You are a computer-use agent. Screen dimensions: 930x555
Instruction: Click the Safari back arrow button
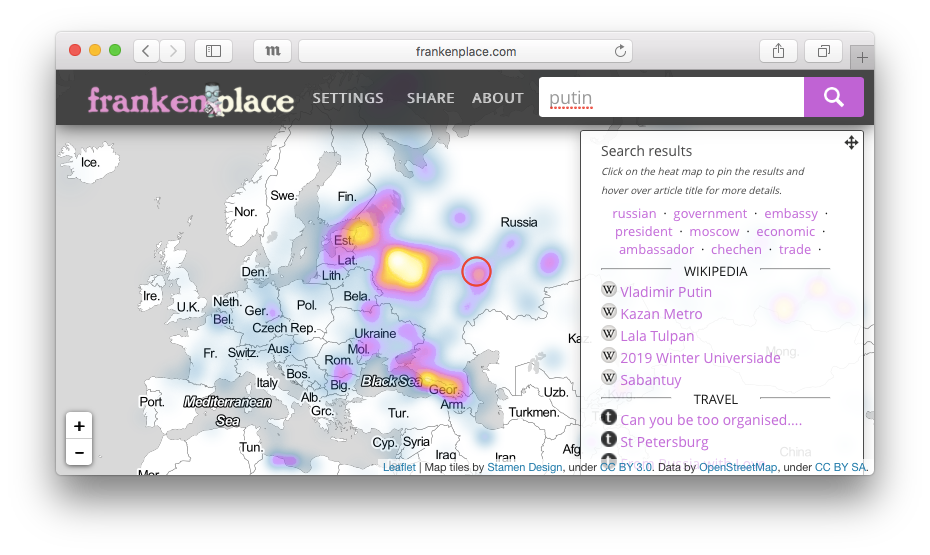146,51
